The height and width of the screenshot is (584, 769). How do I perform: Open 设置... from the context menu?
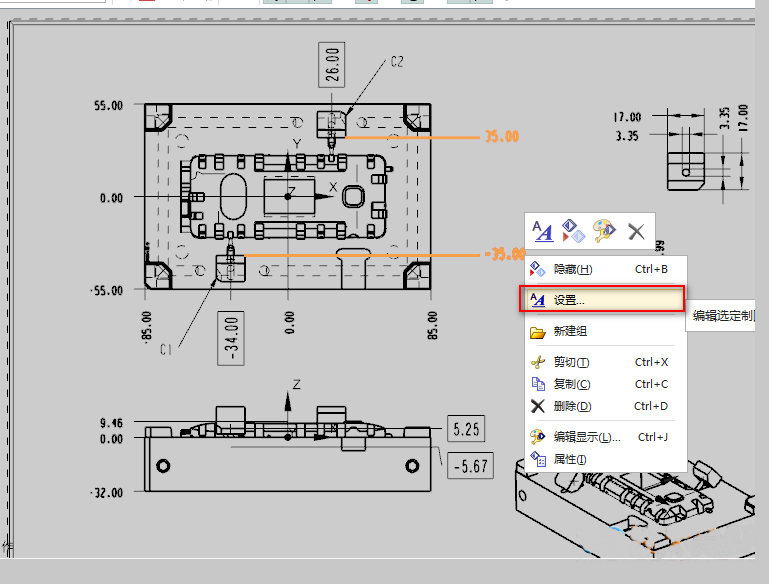(x=569, y=299)
